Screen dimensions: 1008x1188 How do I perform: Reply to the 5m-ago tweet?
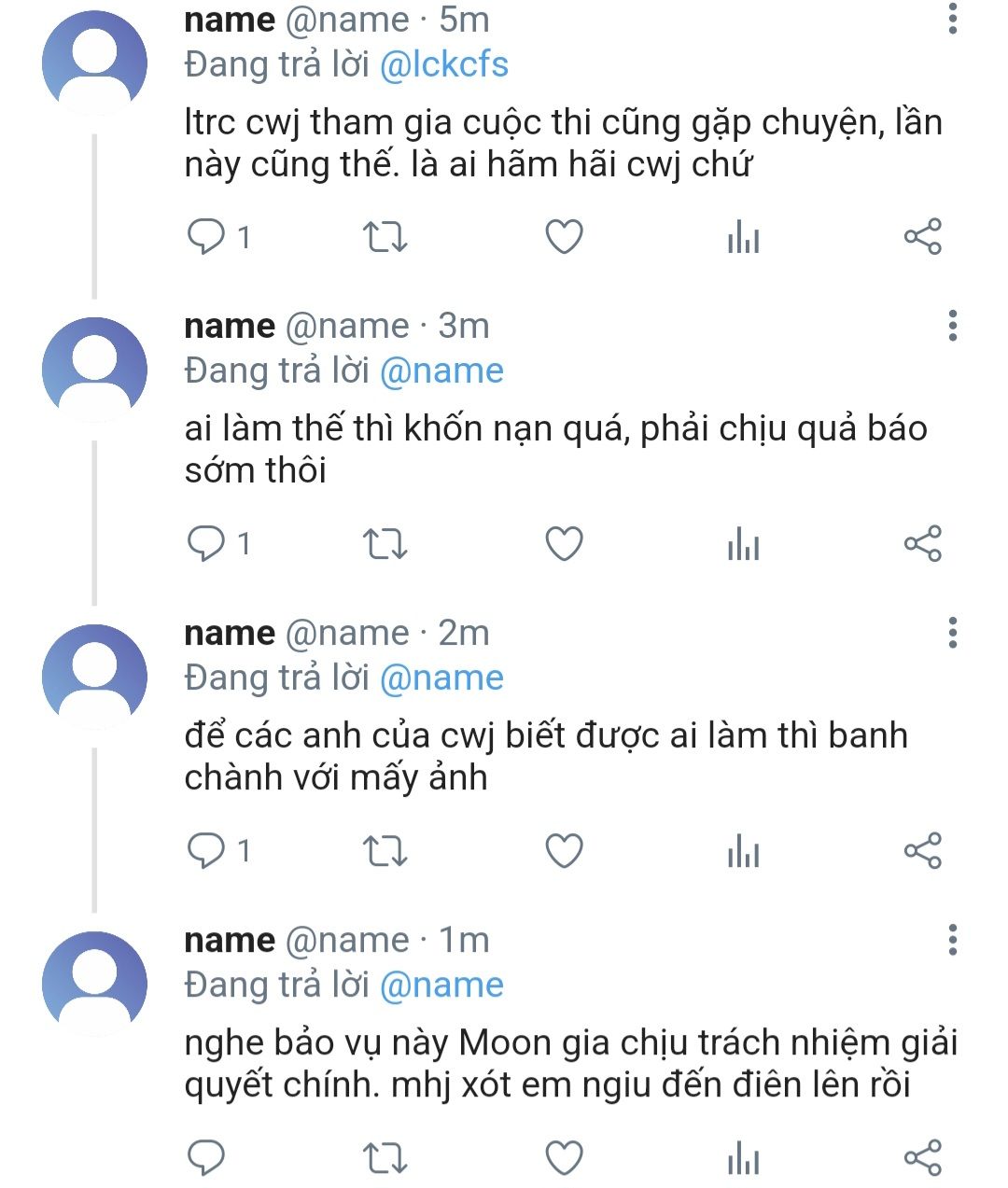(206, 237)
